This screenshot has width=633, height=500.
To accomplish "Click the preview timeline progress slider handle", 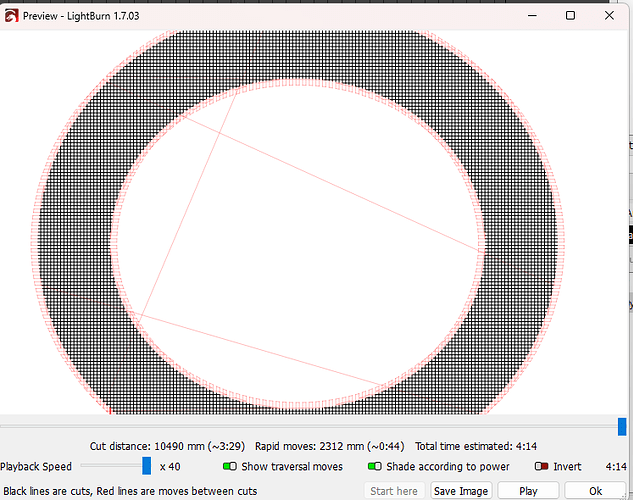I will [622, 427].
